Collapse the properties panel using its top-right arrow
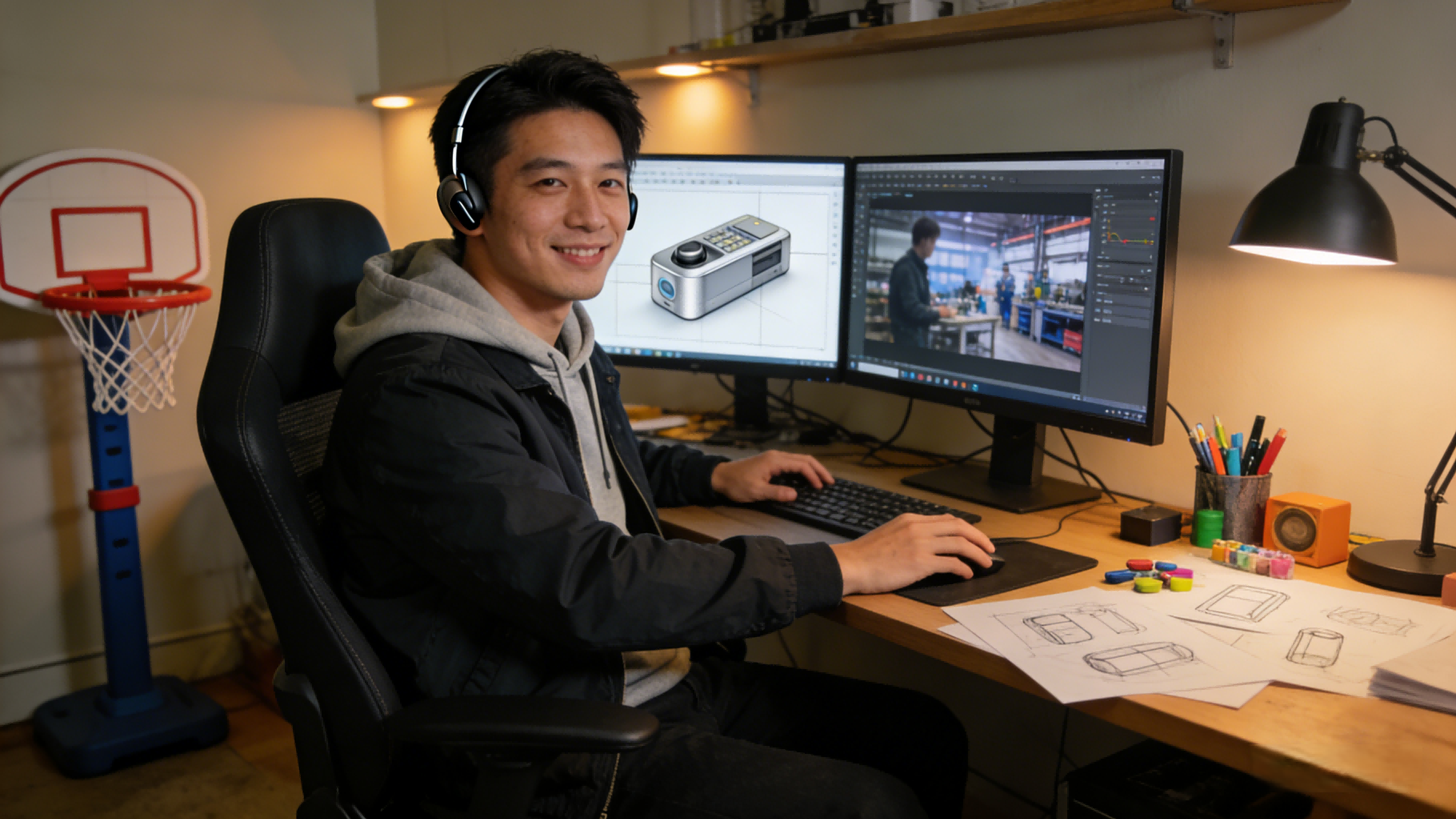 tap(1157, 192)
